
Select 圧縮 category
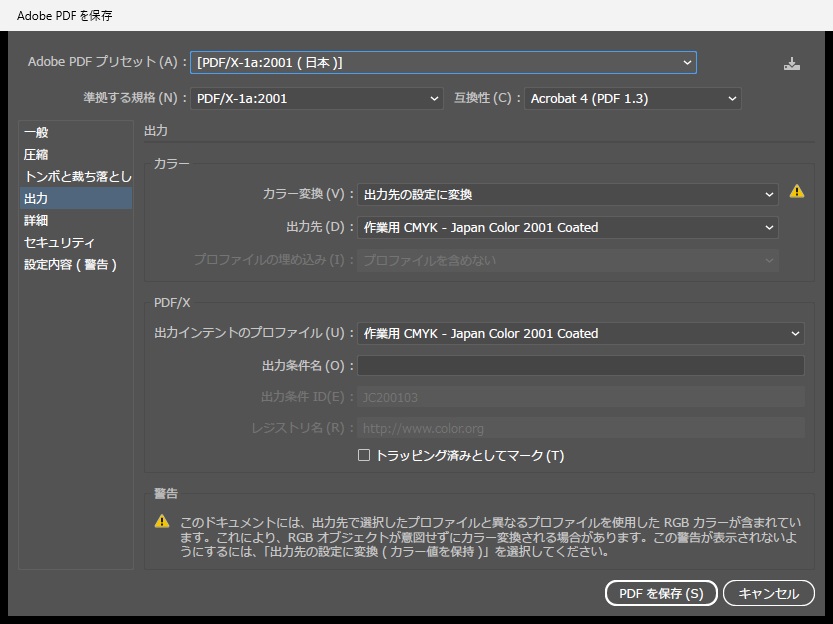pos(76,155)
